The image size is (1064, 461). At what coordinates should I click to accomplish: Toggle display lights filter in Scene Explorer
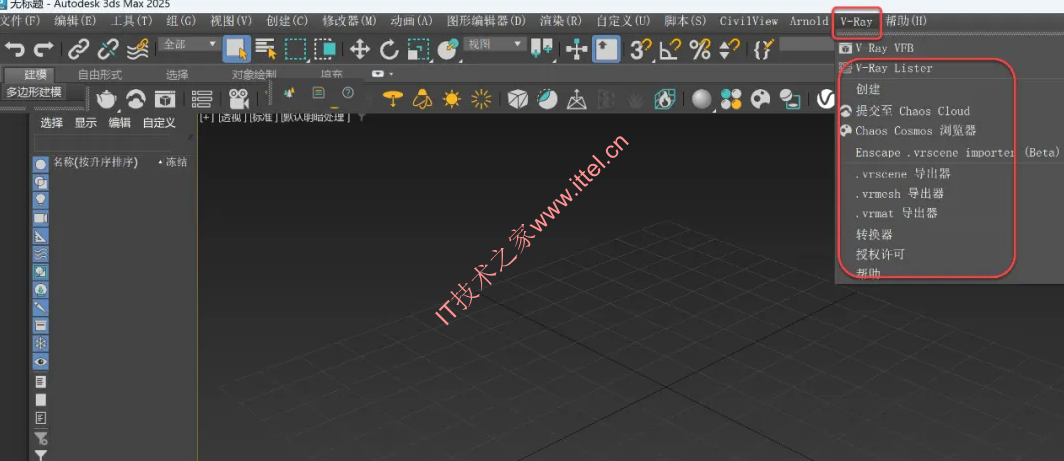point(41,200)
